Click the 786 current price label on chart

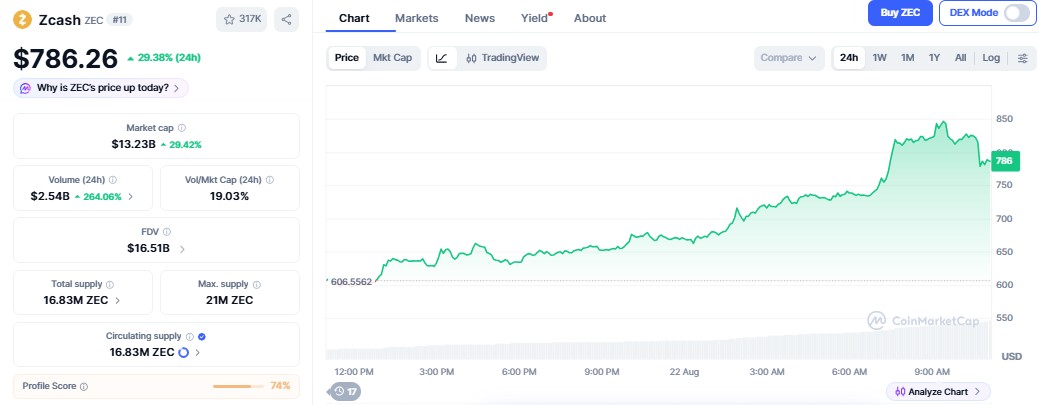1005,160
